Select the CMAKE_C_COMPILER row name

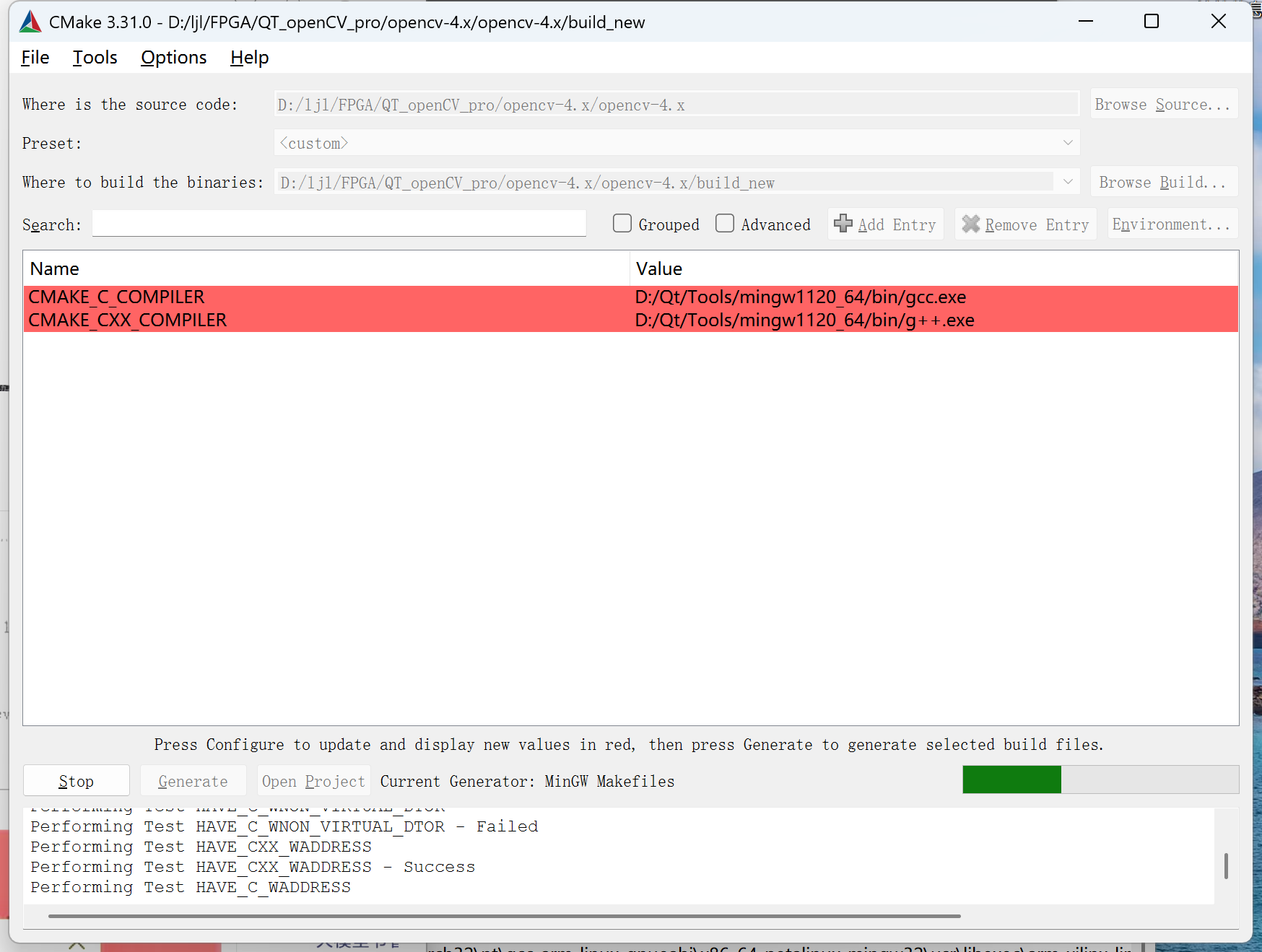click(x=116, y=297)
